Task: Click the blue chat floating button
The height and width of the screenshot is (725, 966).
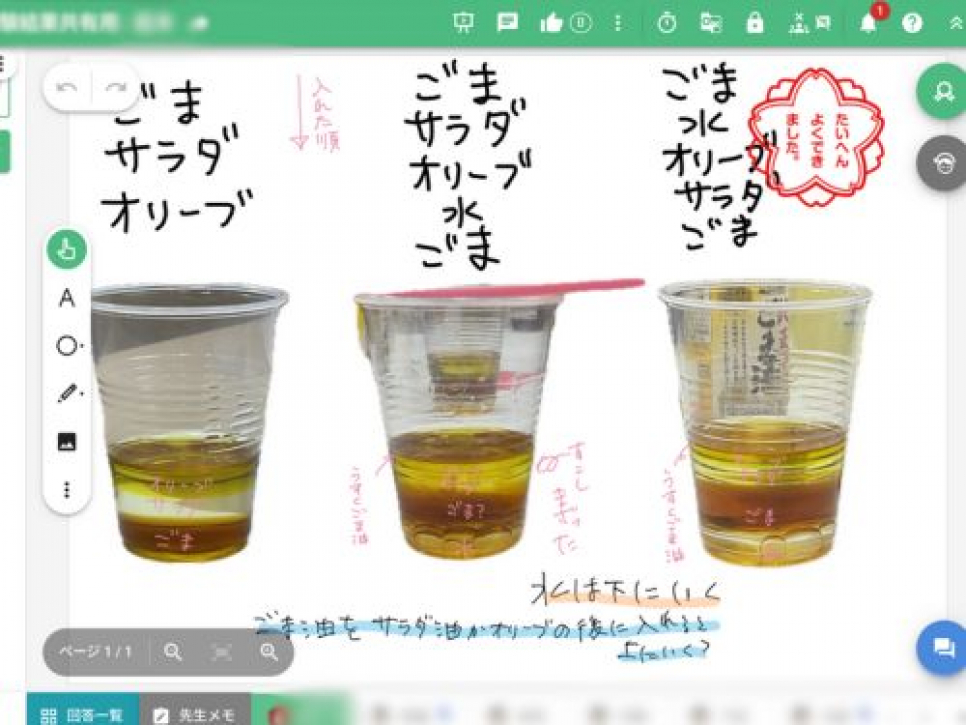Action: pyautogui.click(x=942, y=648)
